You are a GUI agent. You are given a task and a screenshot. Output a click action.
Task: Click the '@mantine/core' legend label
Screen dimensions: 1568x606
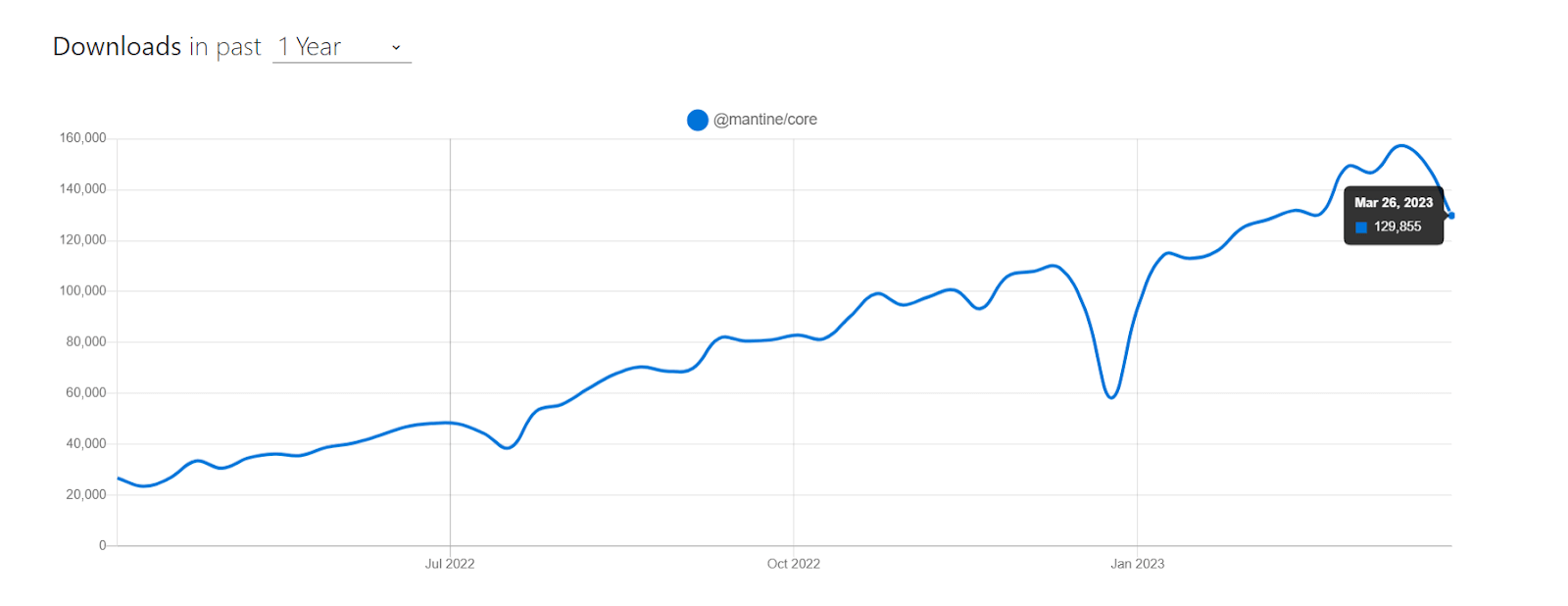(764, 120)
